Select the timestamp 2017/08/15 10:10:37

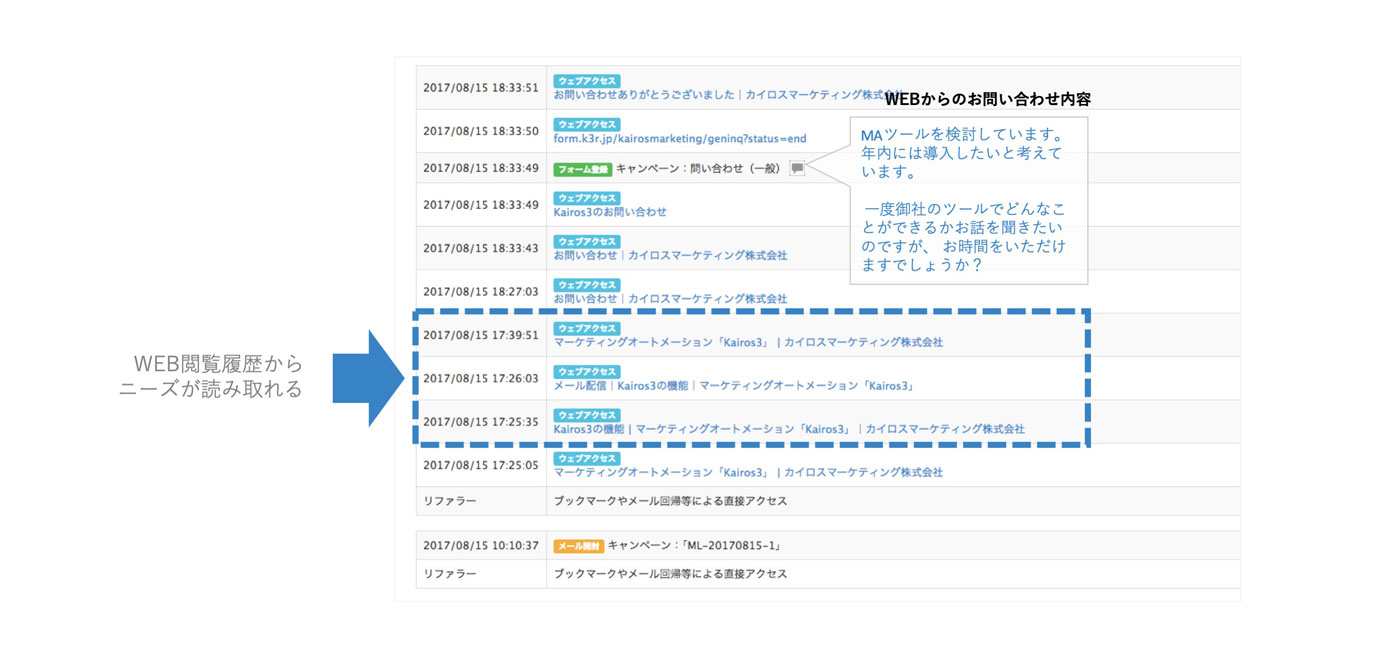[481, 546]
